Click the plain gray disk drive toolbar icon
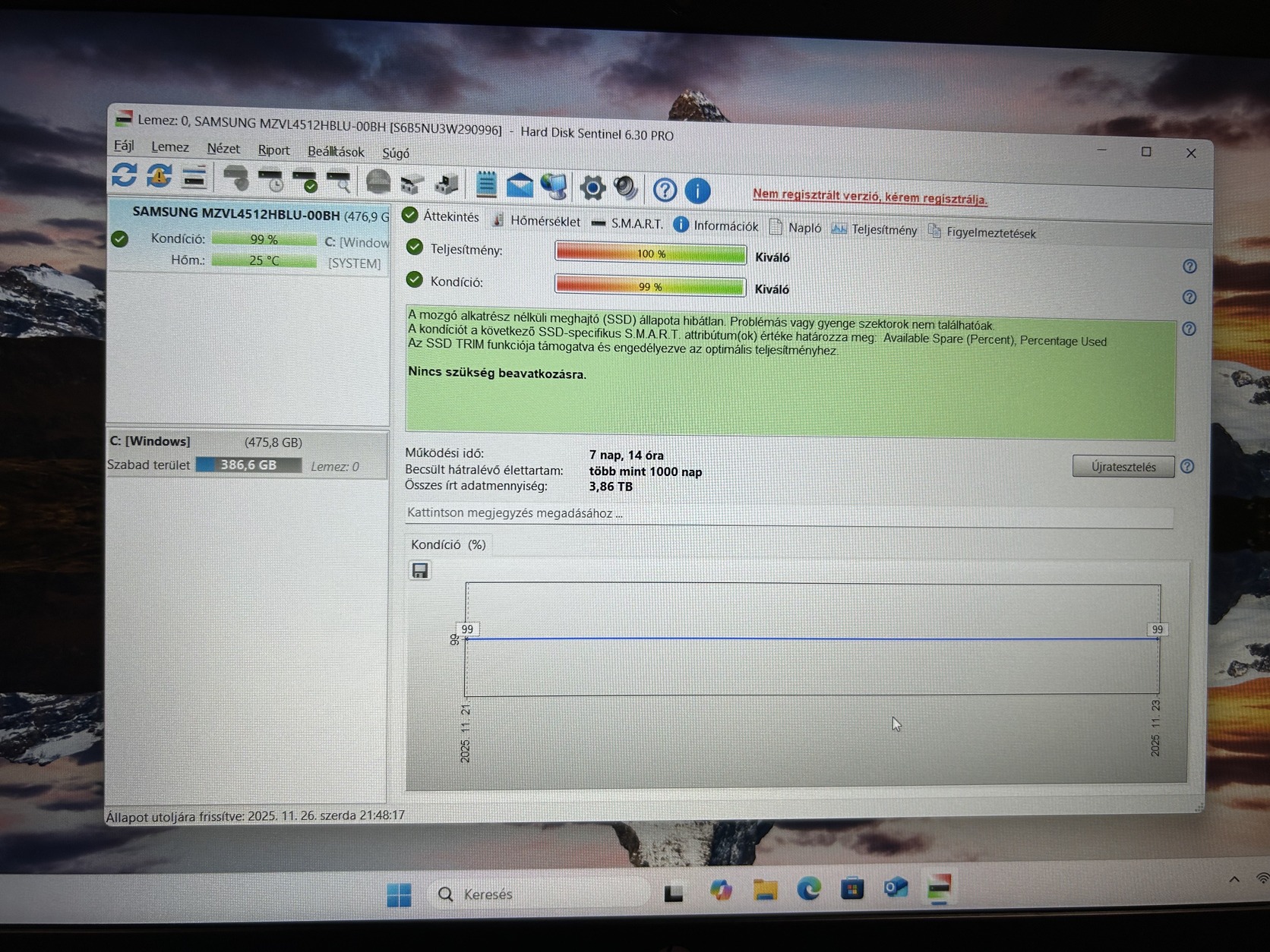1270x952 pixels. (236, 178)
